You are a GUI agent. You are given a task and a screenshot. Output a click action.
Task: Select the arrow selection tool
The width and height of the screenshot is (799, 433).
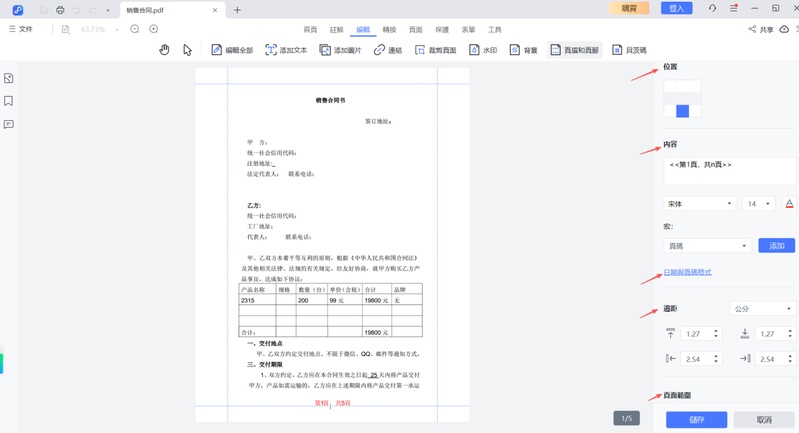tap(188, 50)
